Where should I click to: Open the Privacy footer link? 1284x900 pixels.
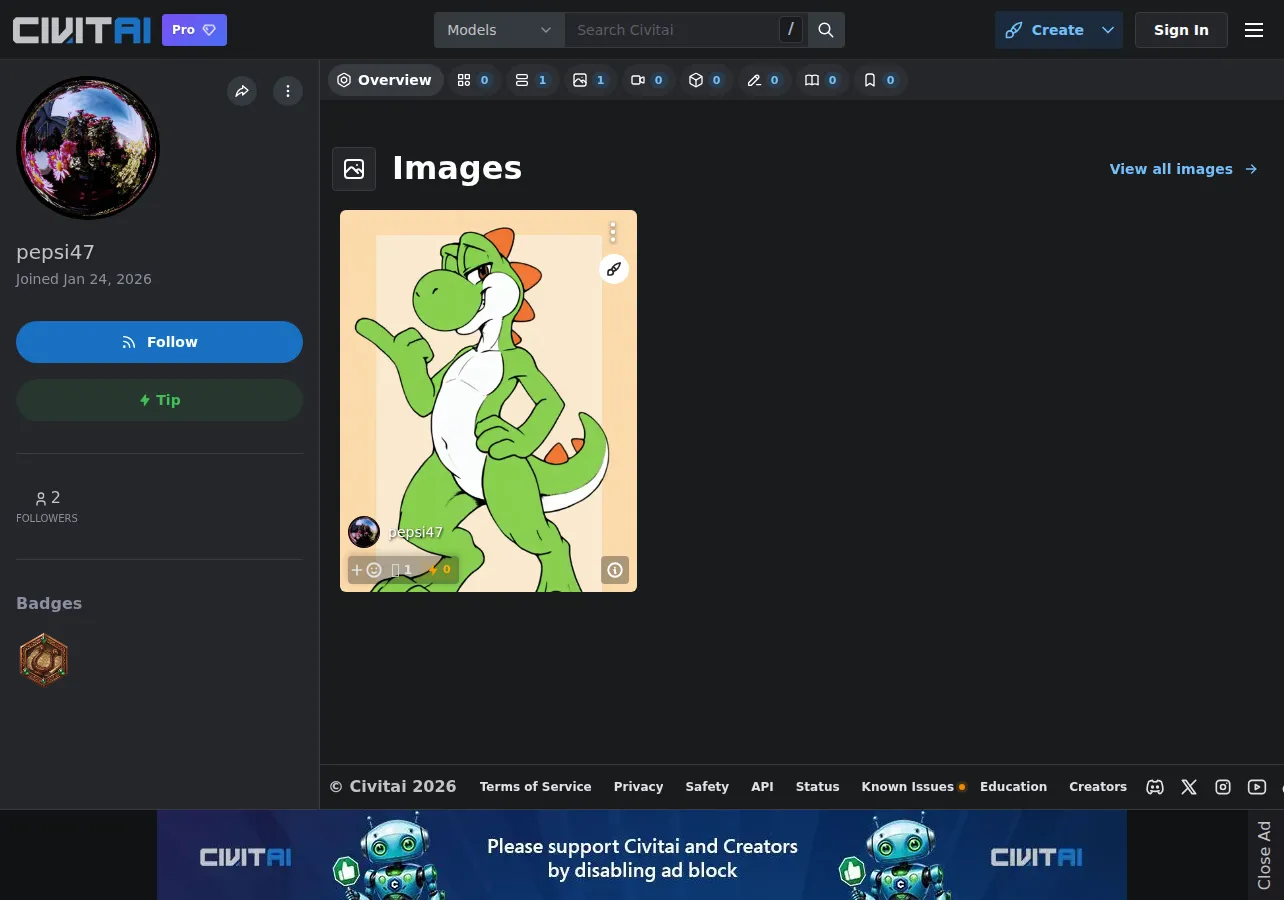pos(639,787)
